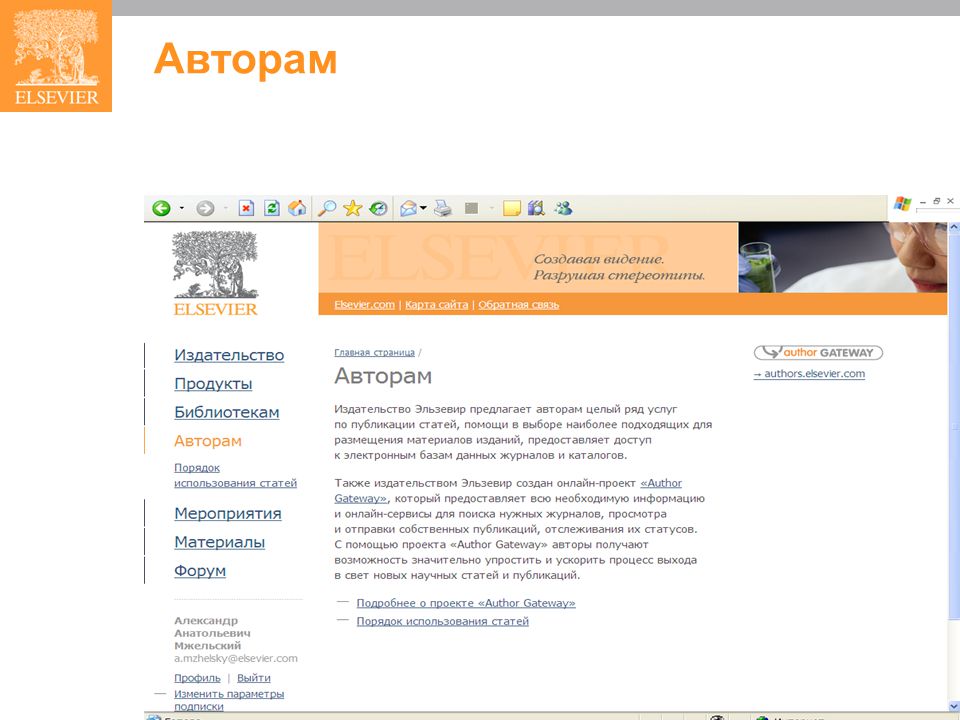Go to the browser Home page icon
960x720 pixels.
[298, 208]
